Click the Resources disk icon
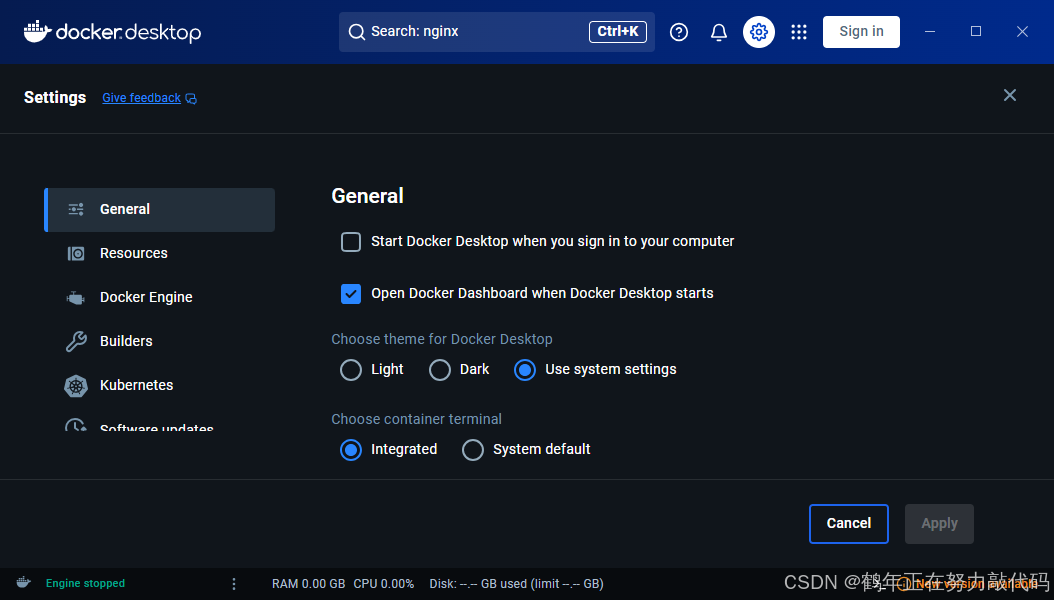The height and width of the screenshot is (600, 1054). click(76, 253)
